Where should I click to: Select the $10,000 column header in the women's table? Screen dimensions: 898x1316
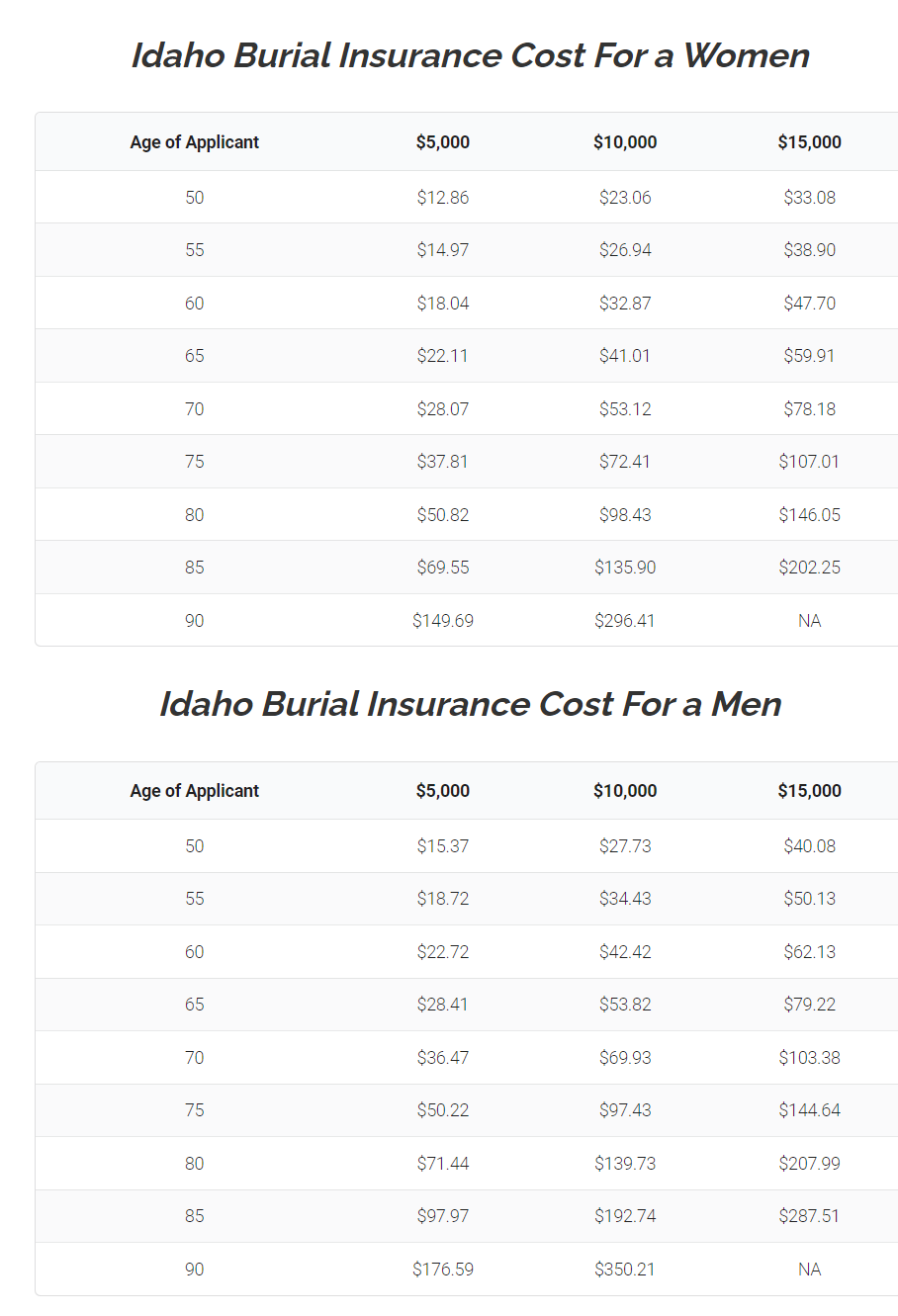pos(625,142)
